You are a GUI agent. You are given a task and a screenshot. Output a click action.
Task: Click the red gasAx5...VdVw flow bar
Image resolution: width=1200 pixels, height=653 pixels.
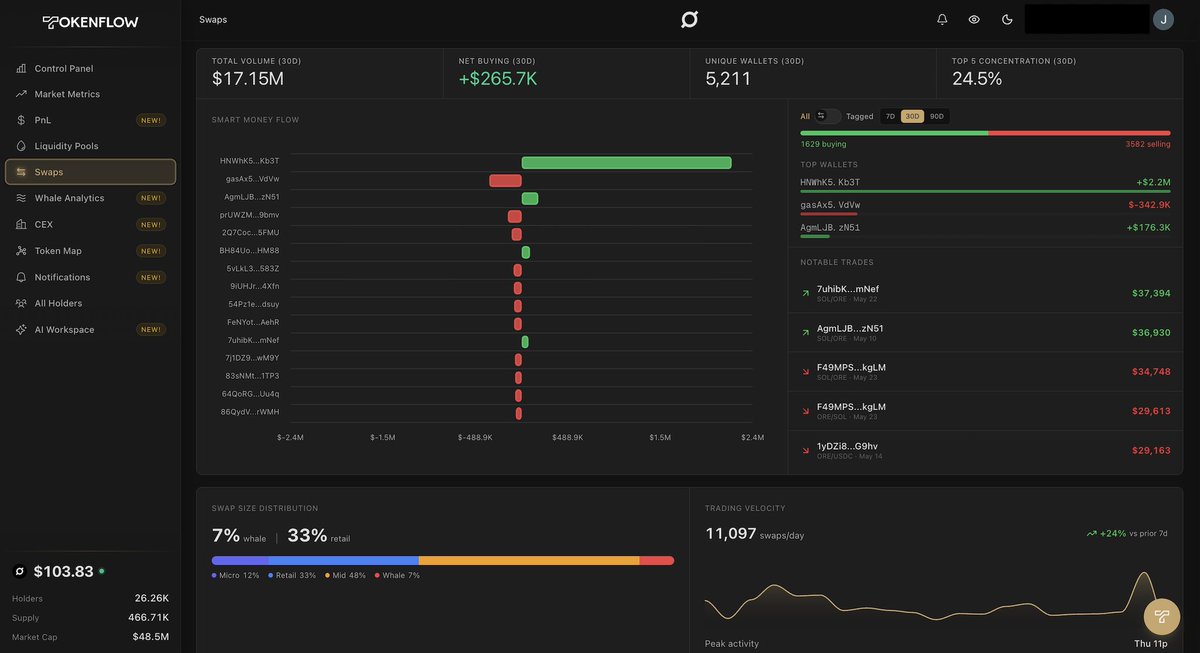point(505,180)
